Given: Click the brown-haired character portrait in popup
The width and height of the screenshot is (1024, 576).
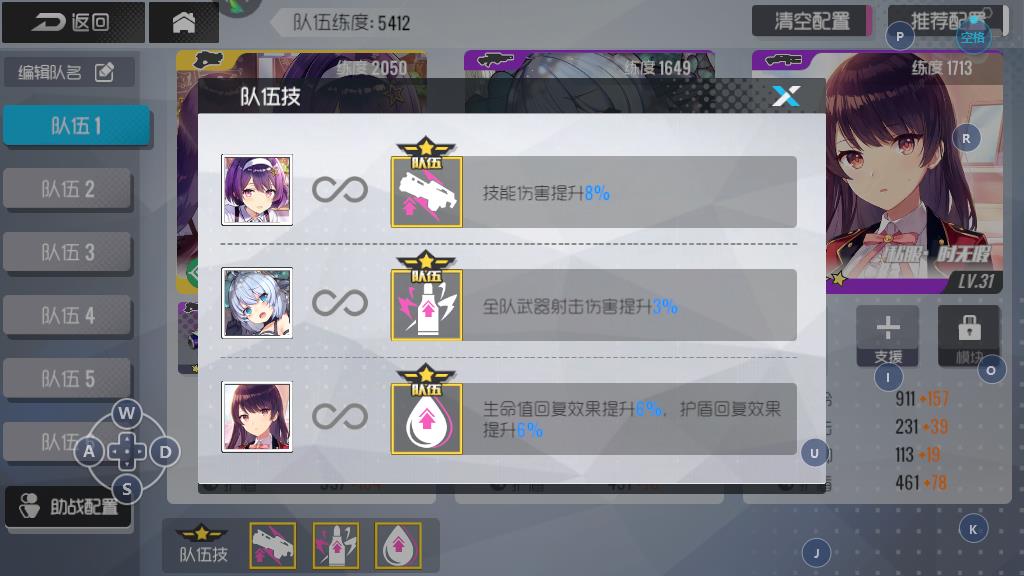Looking at the screenshot, I should (x=257, y=417).
